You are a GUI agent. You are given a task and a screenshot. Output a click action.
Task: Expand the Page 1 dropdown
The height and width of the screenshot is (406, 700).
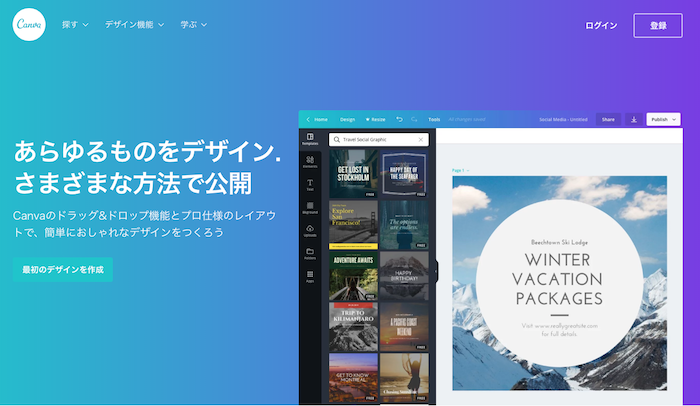[460, 170]
